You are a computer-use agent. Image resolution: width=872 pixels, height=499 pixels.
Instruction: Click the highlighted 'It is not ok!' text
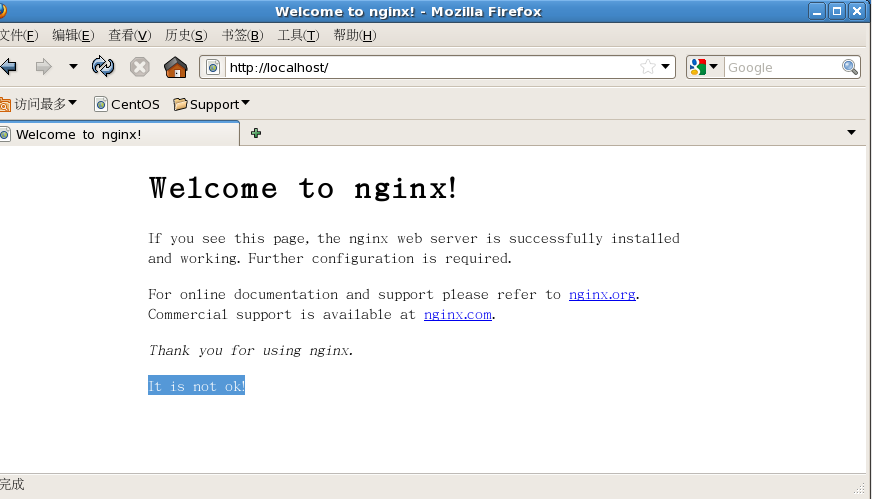click(x=196, y=386)
